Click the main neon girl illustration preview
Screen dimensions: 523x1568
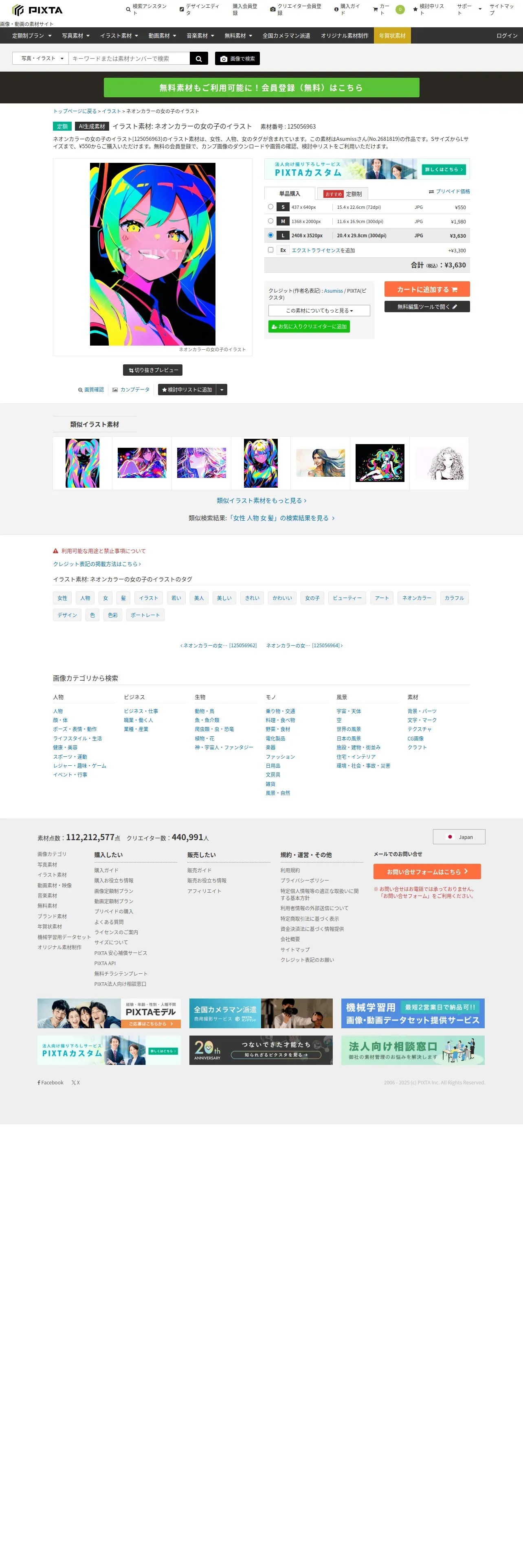point(153,254)
